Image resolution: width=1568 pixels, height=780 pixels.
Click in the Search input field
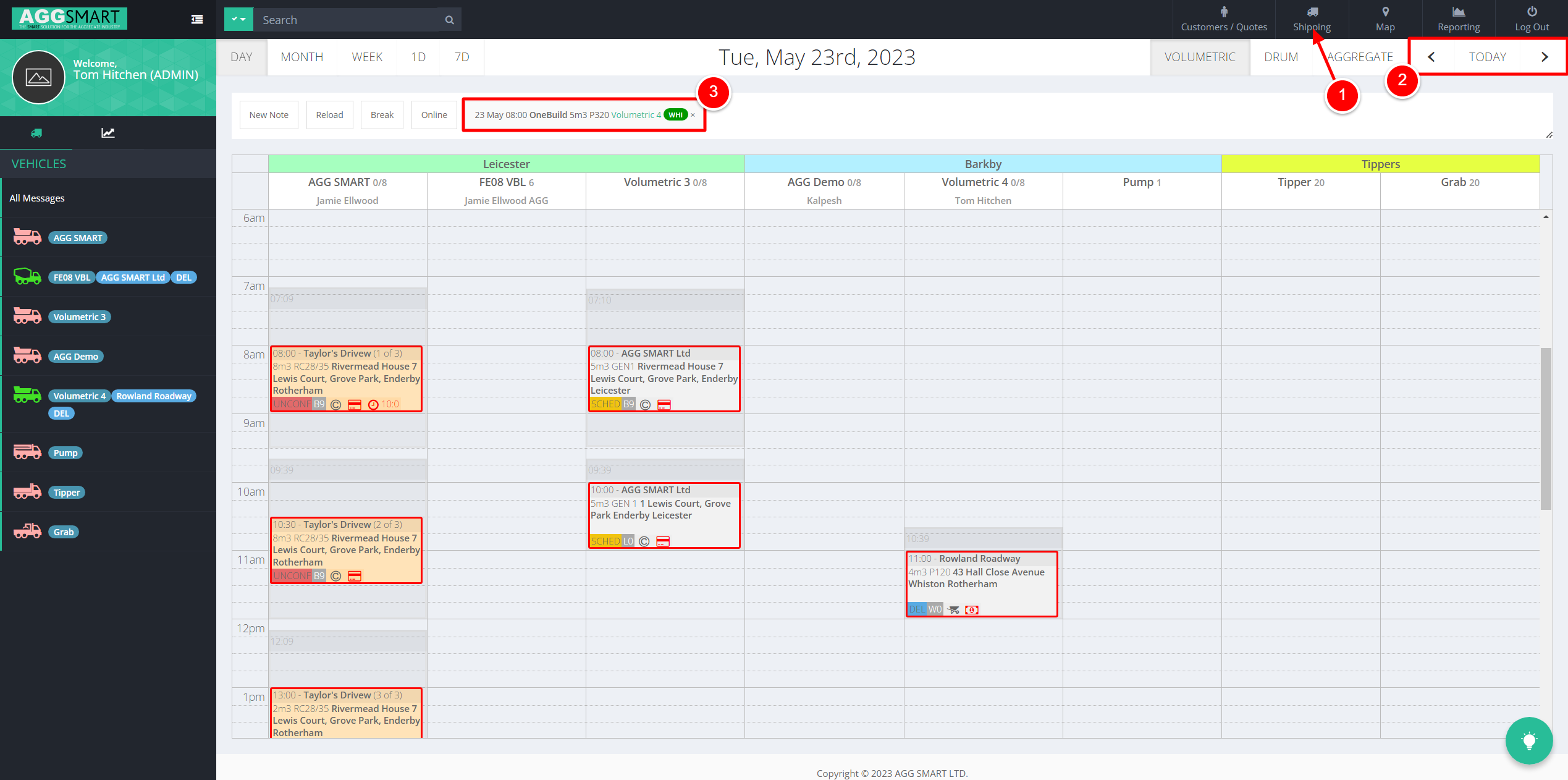point(346,20)
